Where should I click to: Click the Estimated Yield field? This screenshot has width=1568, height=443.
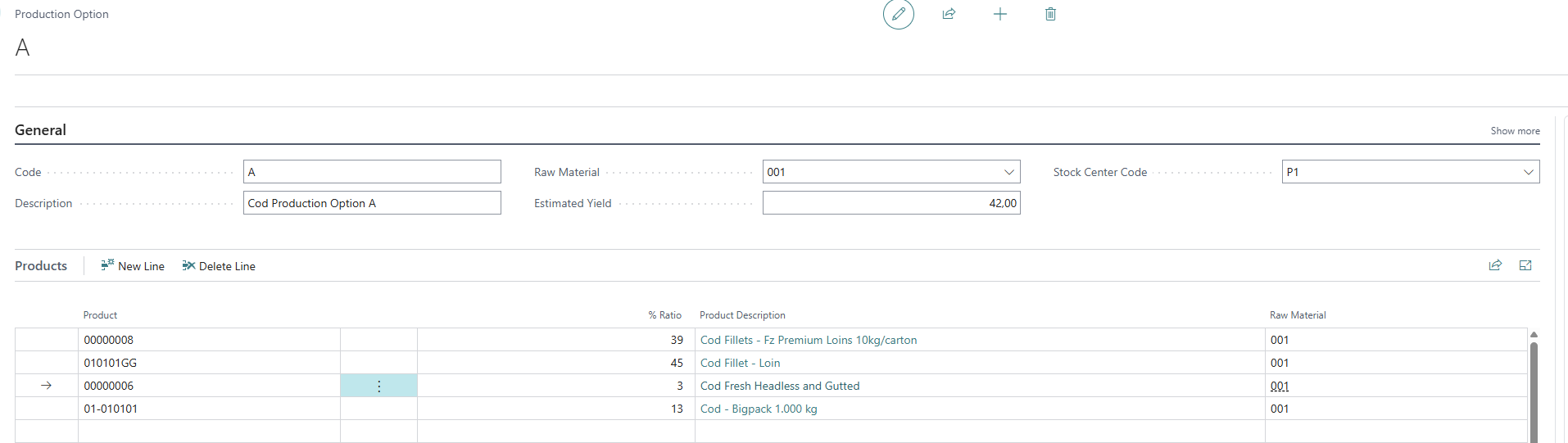891,203
